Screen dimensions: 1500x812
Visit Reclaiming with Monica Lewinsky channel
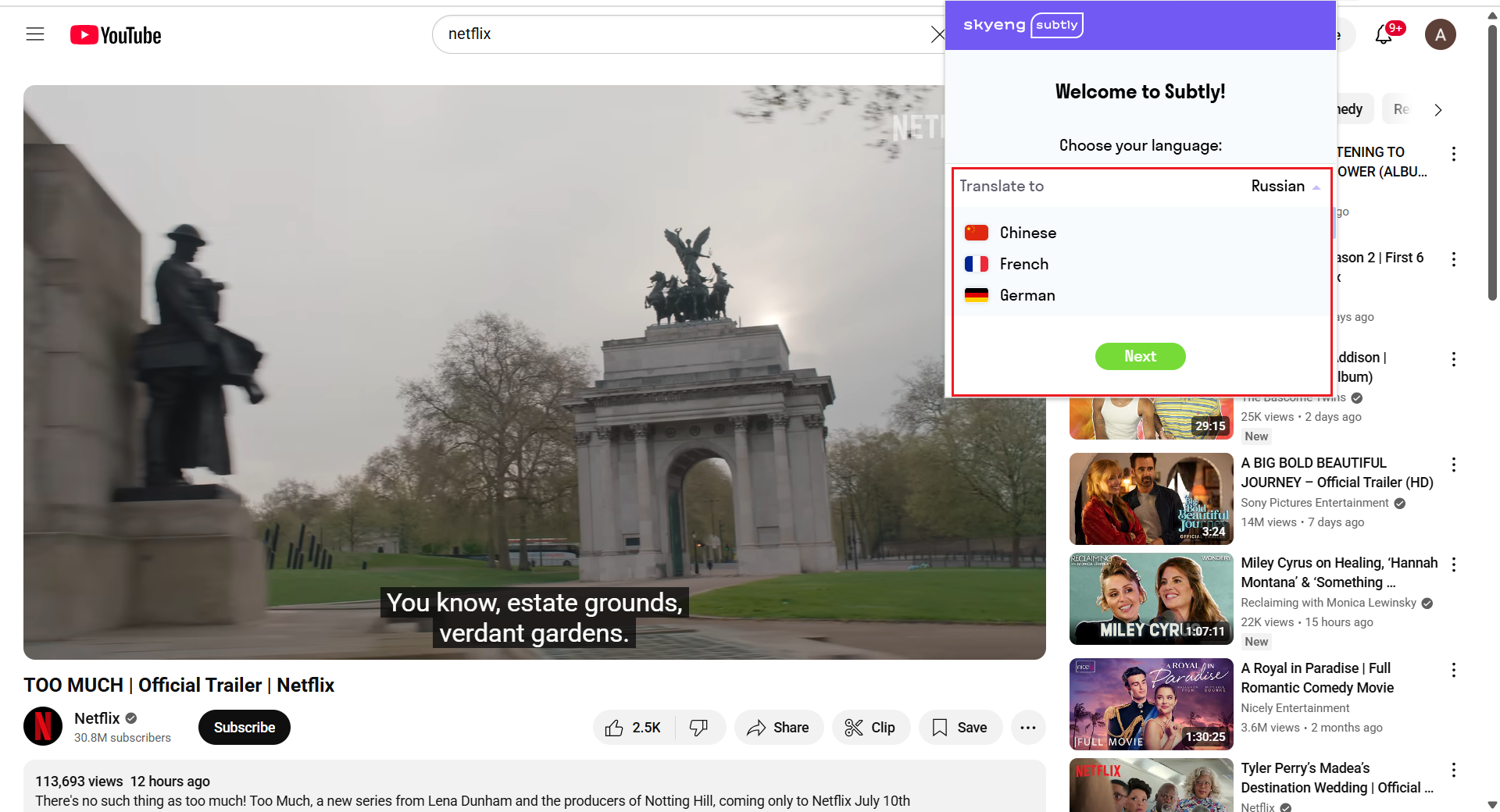tap(1328, 603)
